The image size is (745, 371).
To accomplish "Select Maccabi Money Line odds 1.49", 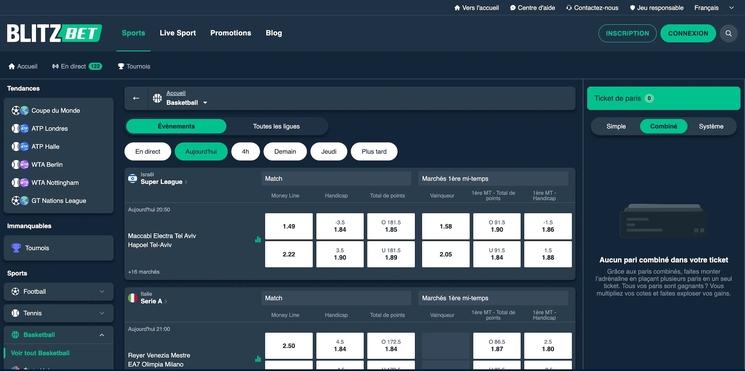I will click(x=289, y=226).
